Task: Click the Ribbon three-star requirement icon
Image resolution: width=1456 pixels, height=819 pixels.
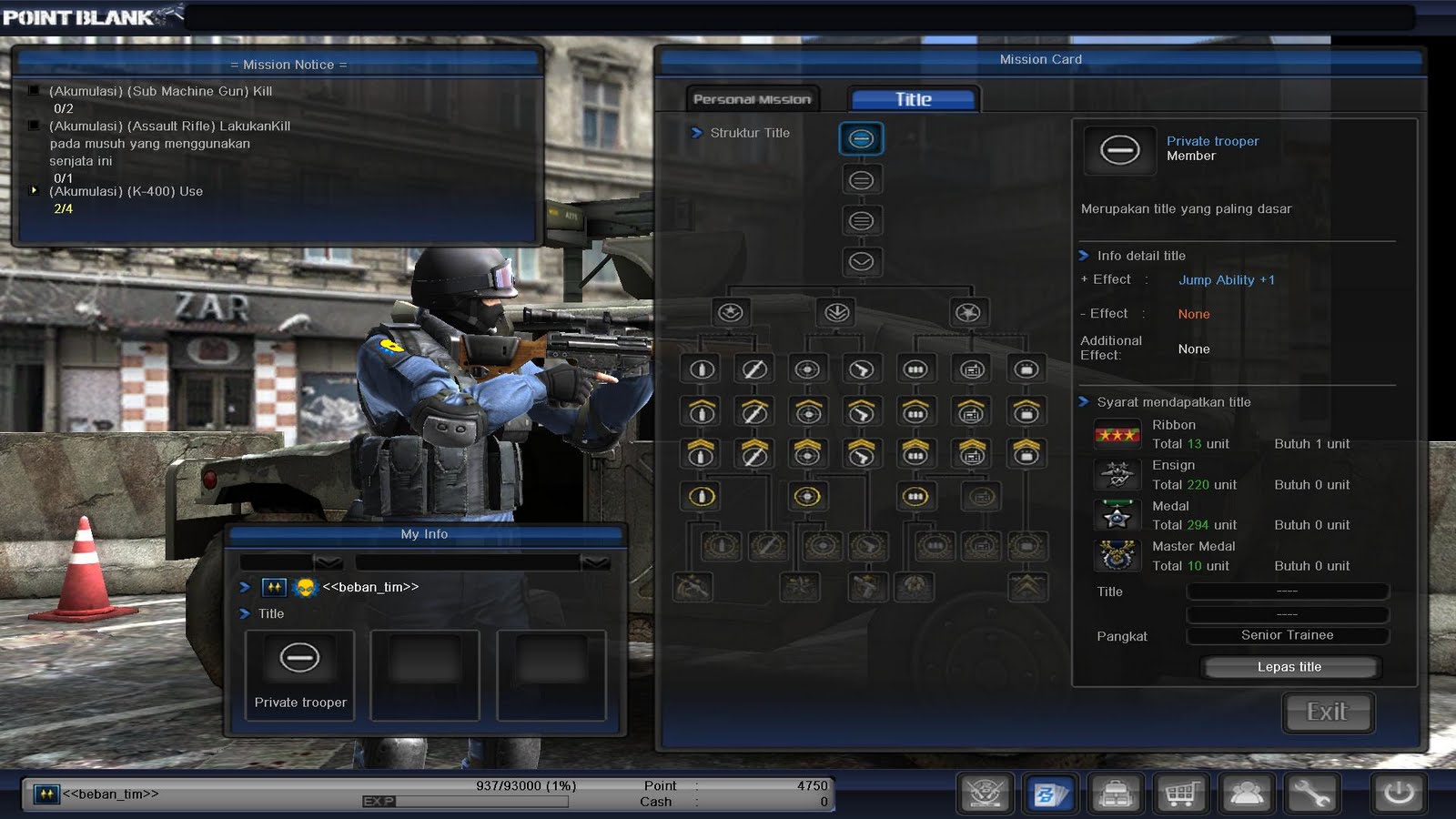Action: pos(1117,435)
